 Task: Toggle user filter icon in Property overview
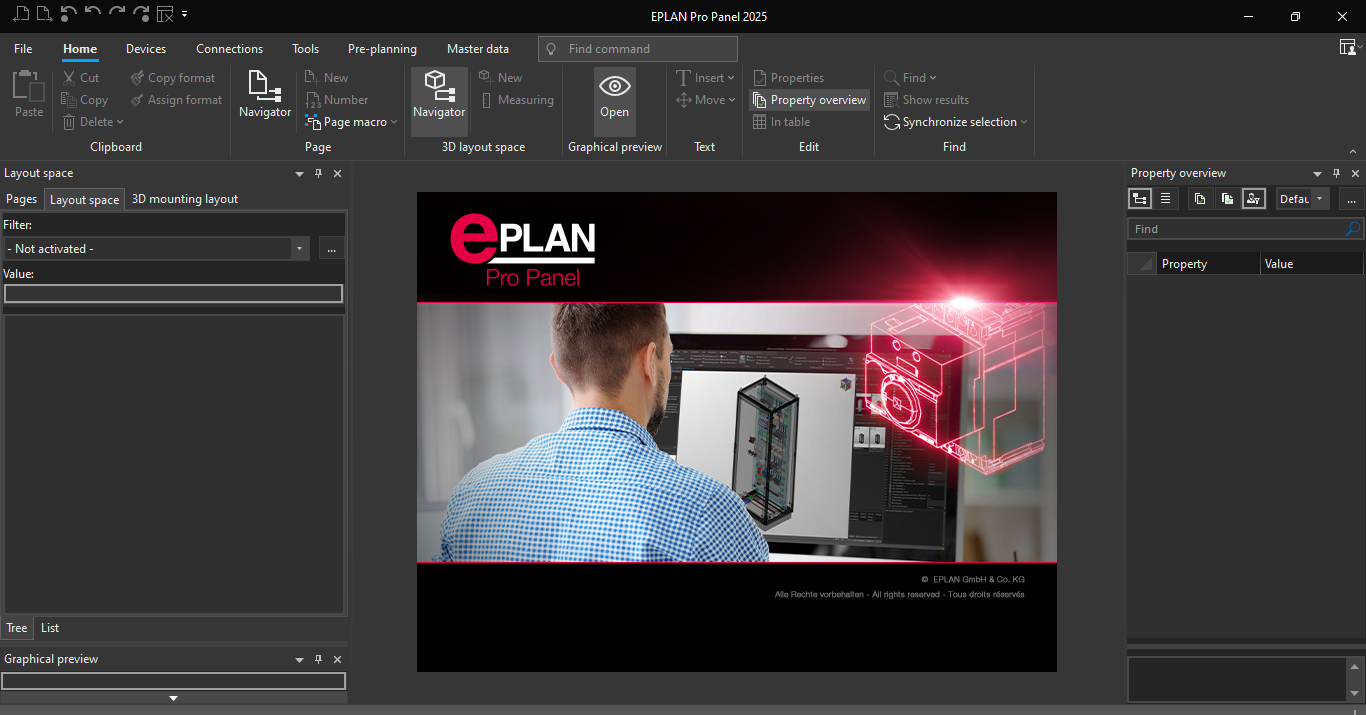(x=1254, y=198)
